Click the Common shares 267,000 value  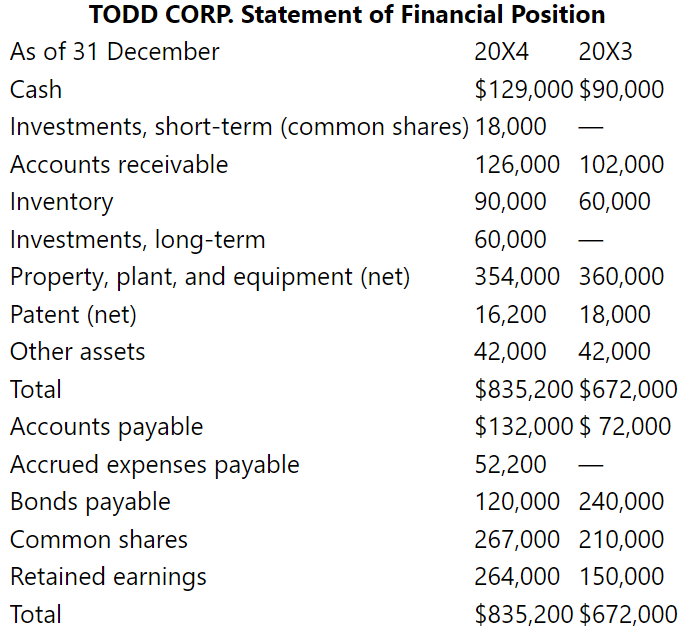pos(517,539)
